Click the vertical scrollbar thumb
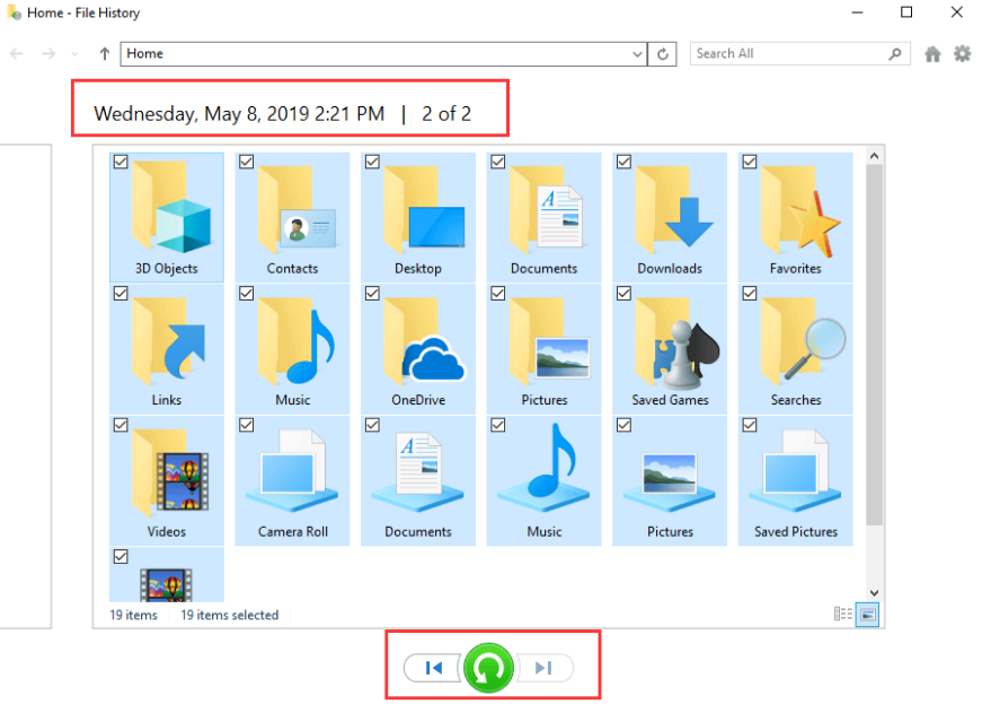982x704 pixels. tap(874, 344)
